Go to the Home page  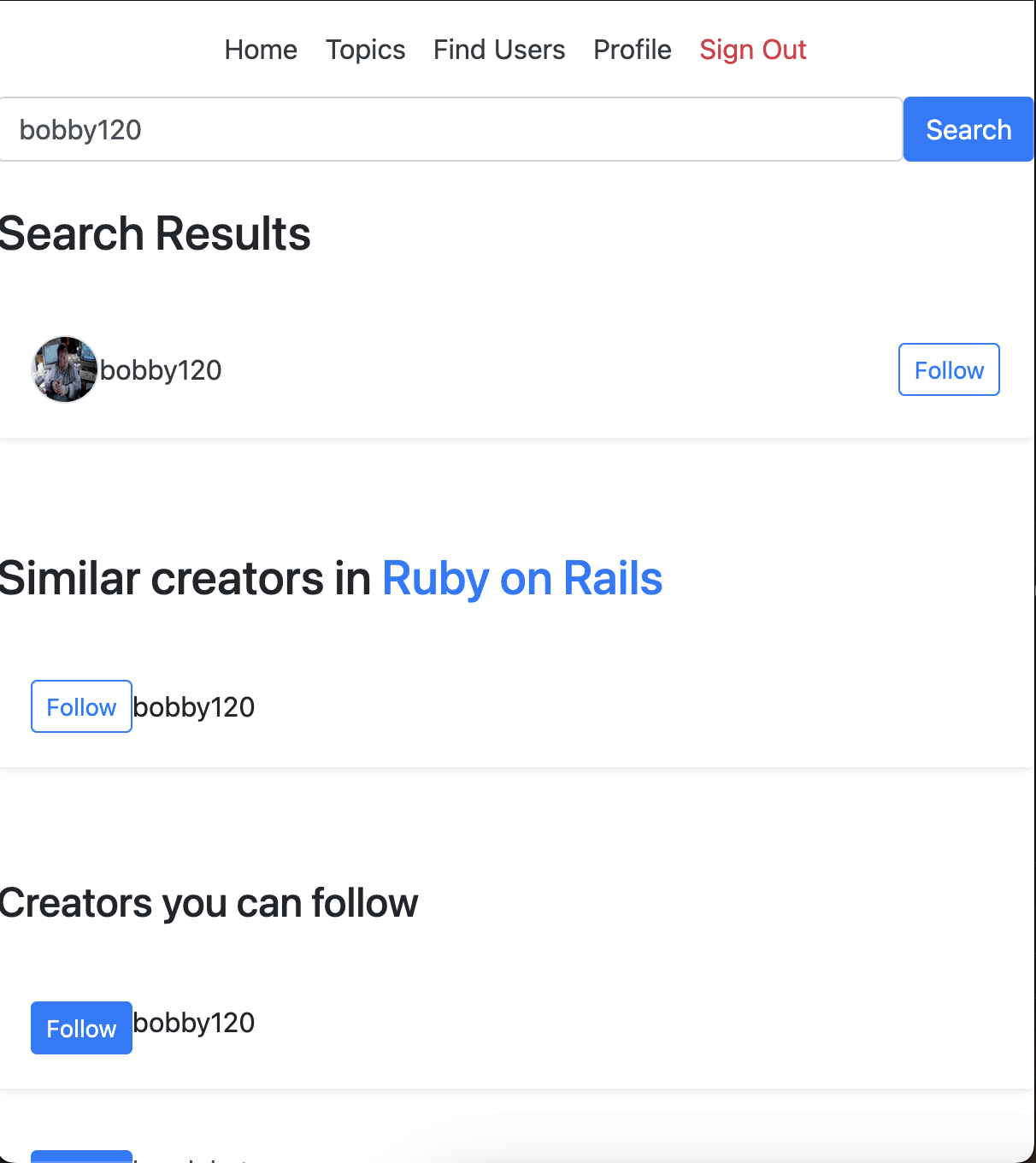[261, 50]
